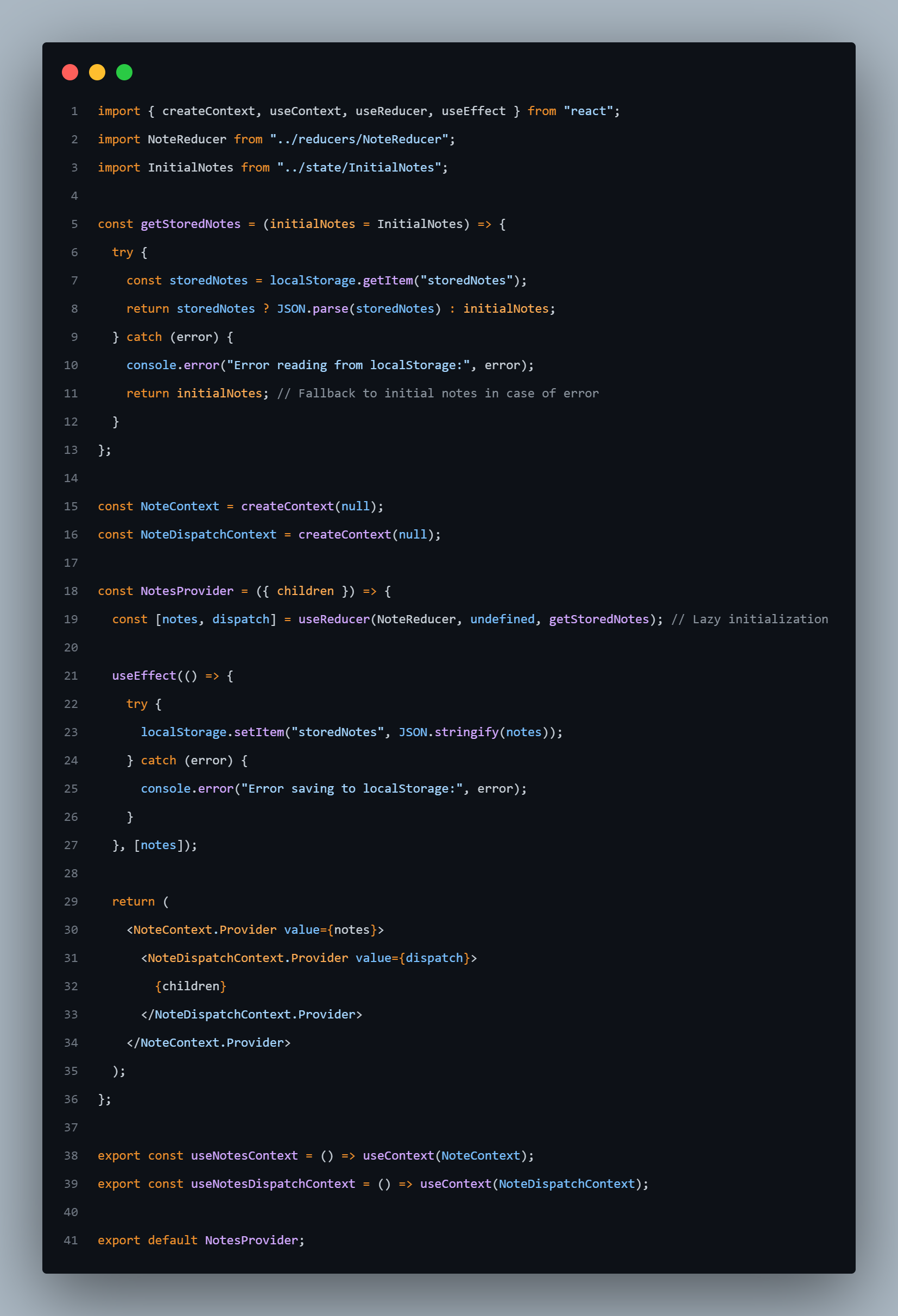Click the useNotesContext export on line 38

pyautogui.click(x=245, y=1155)
